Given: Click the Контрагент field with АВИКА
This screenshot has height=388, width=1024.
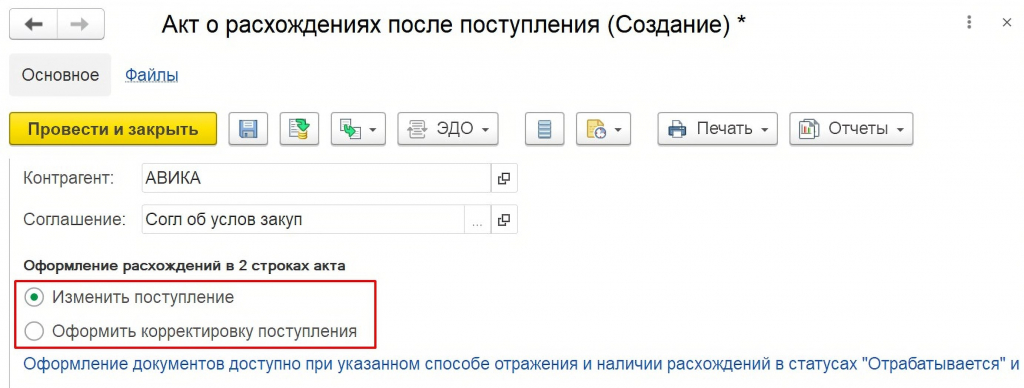Looking at the screenshot, I should pos(315,178).
